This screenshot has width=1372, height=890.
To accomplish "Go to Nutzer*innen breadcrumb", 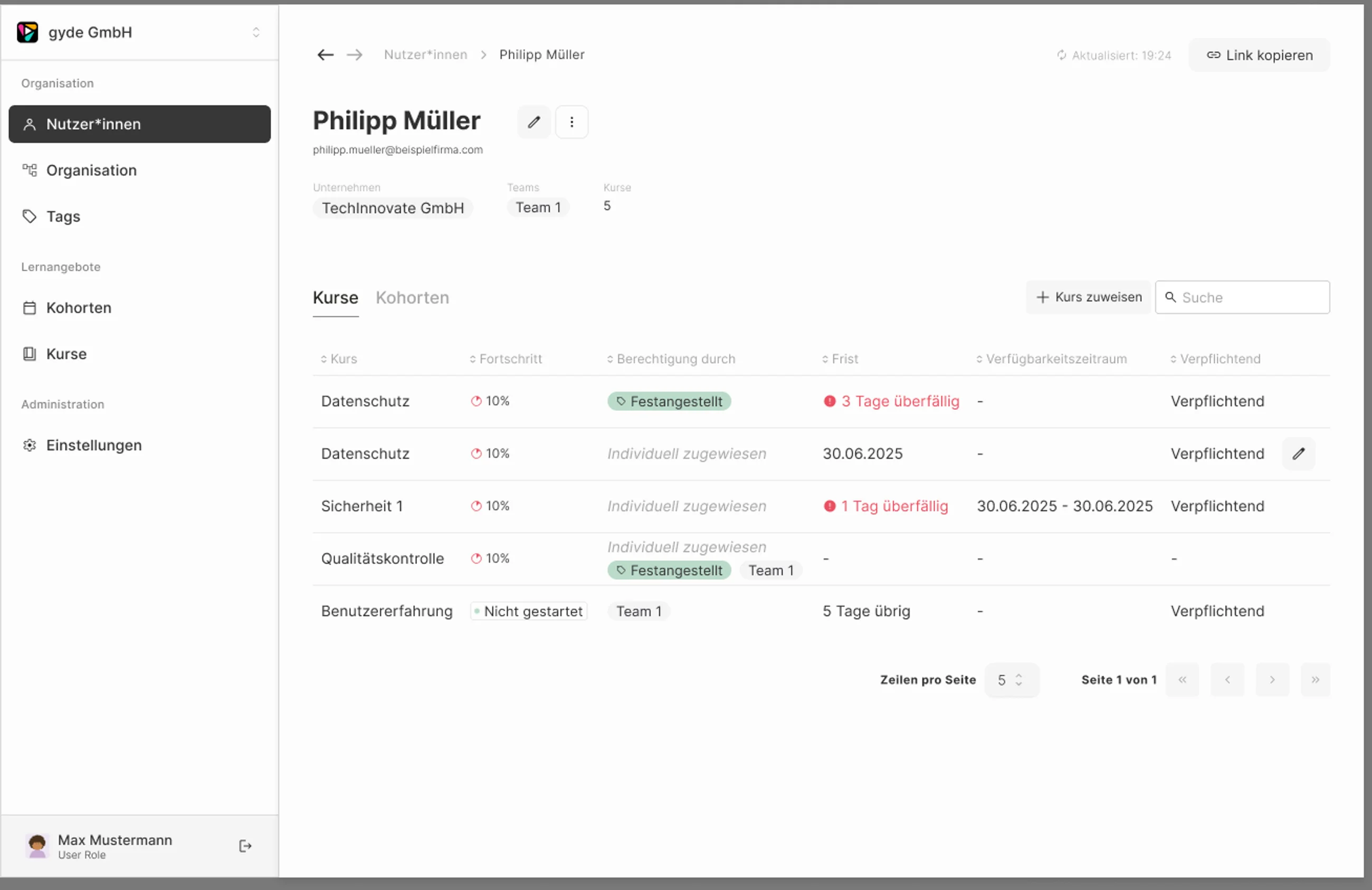I will (425, 55).
